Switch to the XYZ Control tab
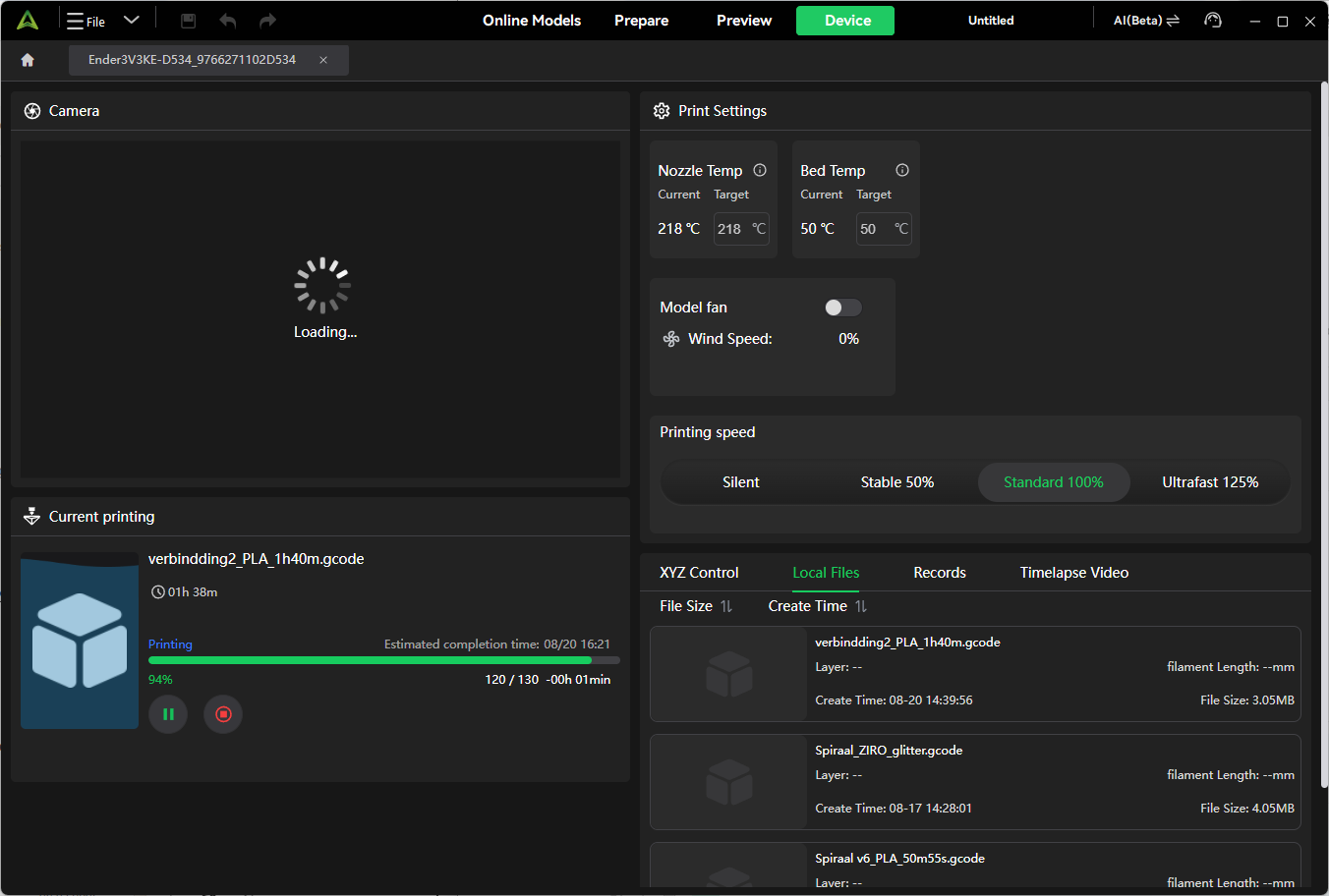 click(x=699, y=573)
